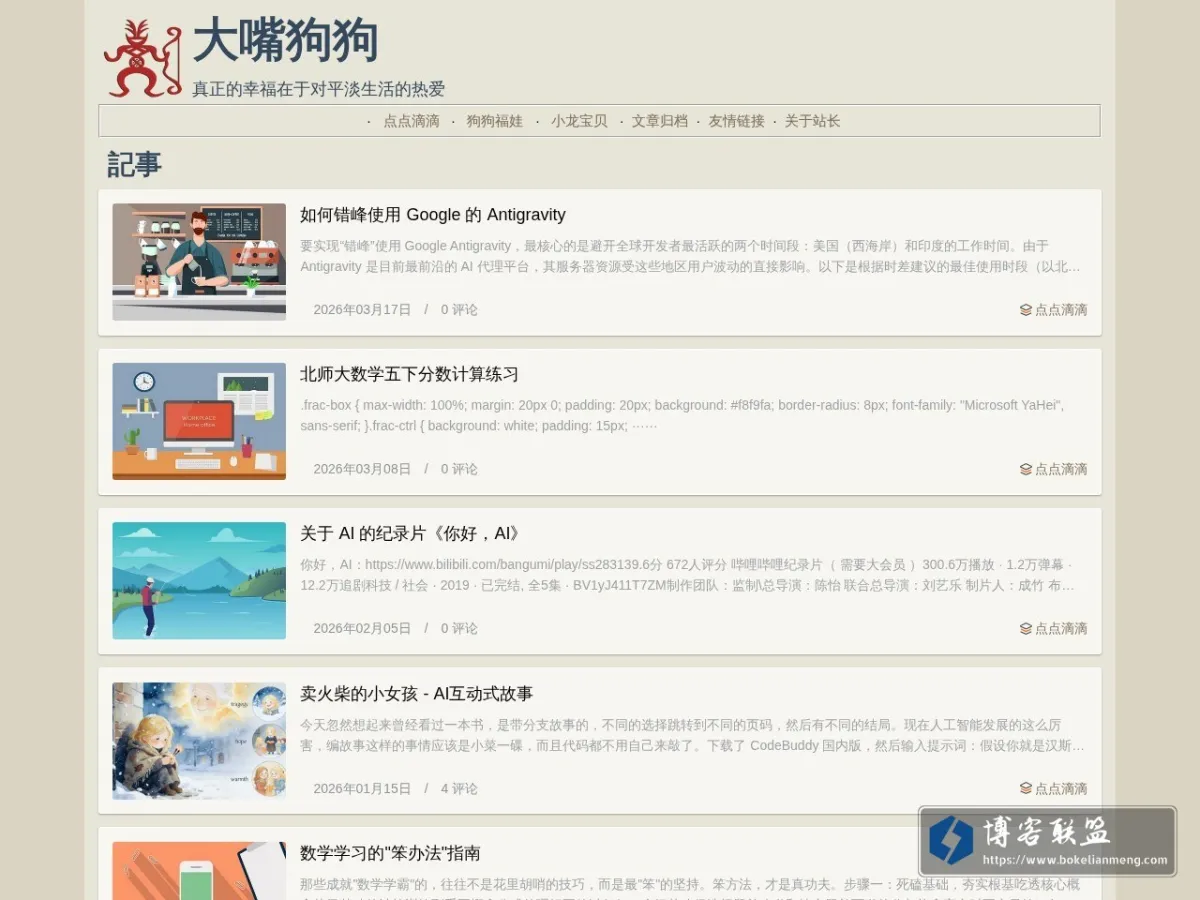Click category icon beside 点点滴滴 in 分数计算练习 post
Screen dimensions: 1200x900
click(1025, 469)
